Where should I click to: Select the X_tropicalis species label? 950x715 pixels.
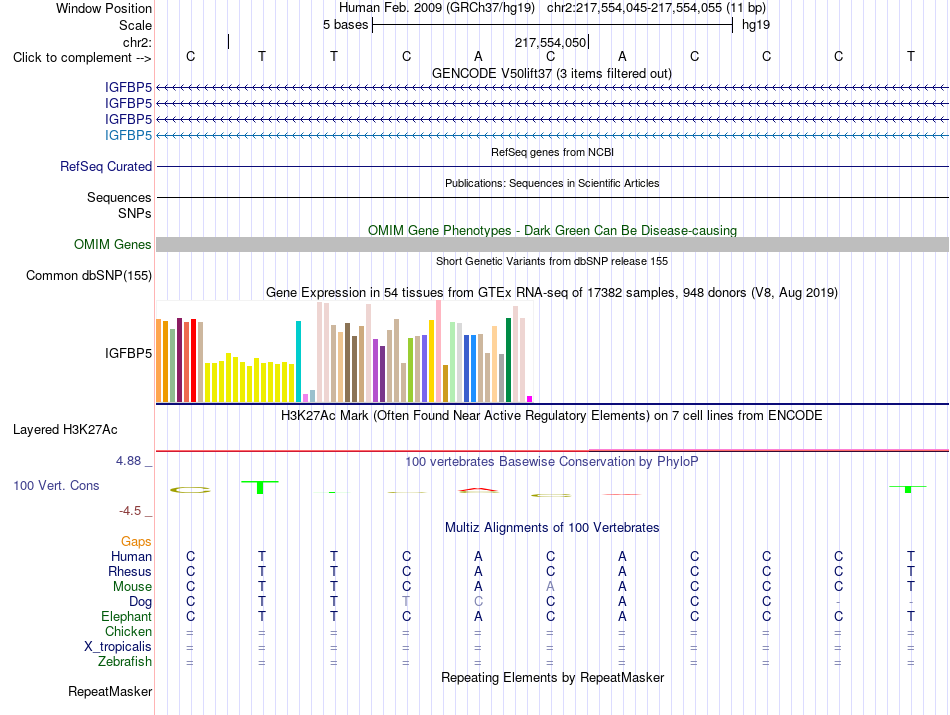coord(118,647)
